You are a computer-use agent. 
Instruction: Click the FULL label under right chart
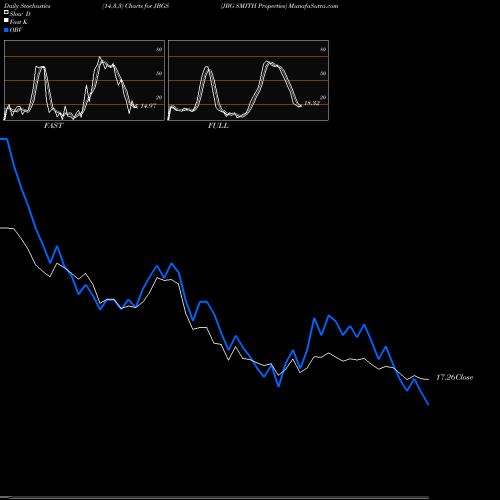coord(218,126)
